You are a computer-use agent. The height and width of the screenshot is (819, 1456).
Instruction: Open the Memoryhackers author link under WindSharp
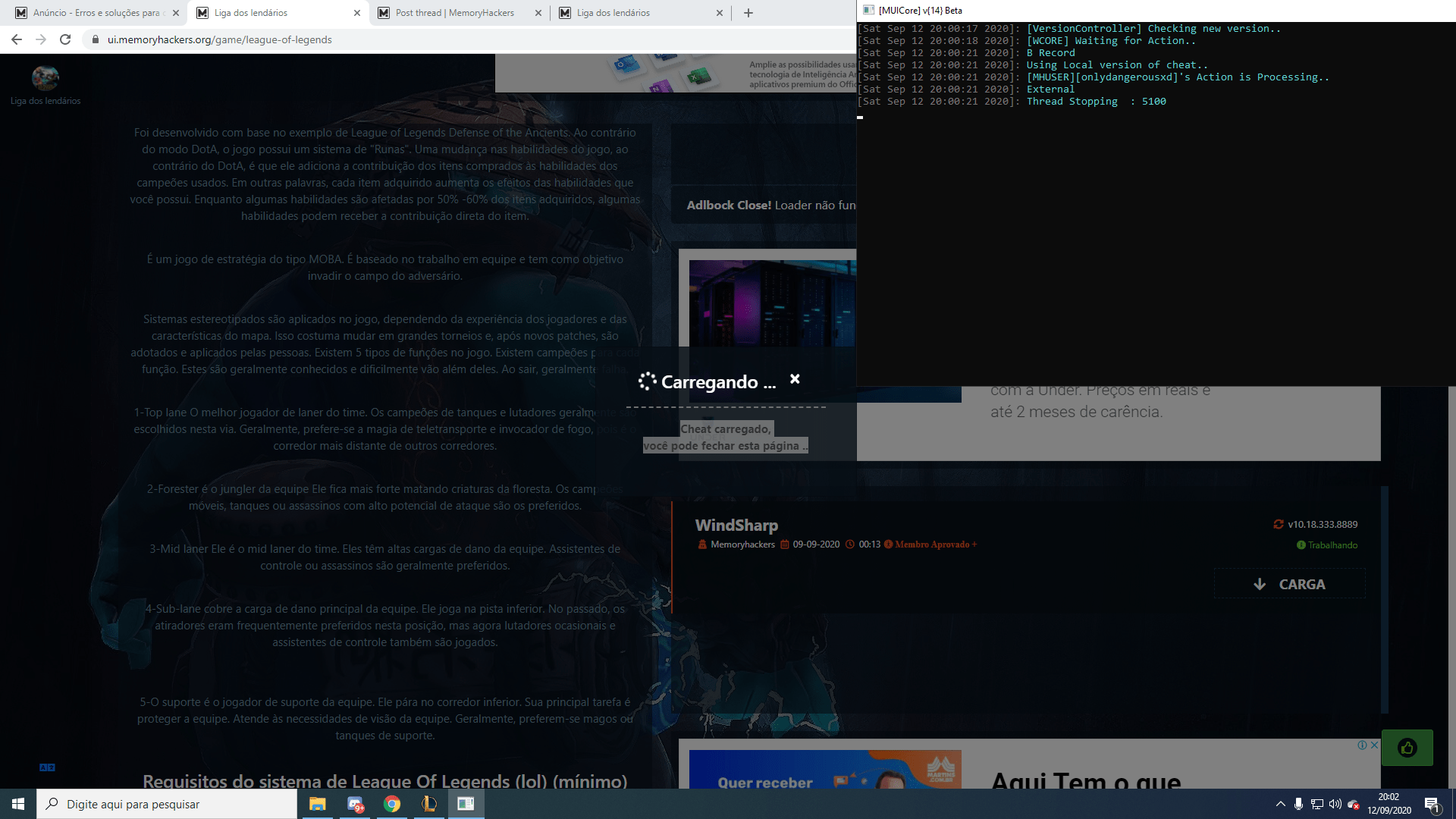tap(742, 544)
